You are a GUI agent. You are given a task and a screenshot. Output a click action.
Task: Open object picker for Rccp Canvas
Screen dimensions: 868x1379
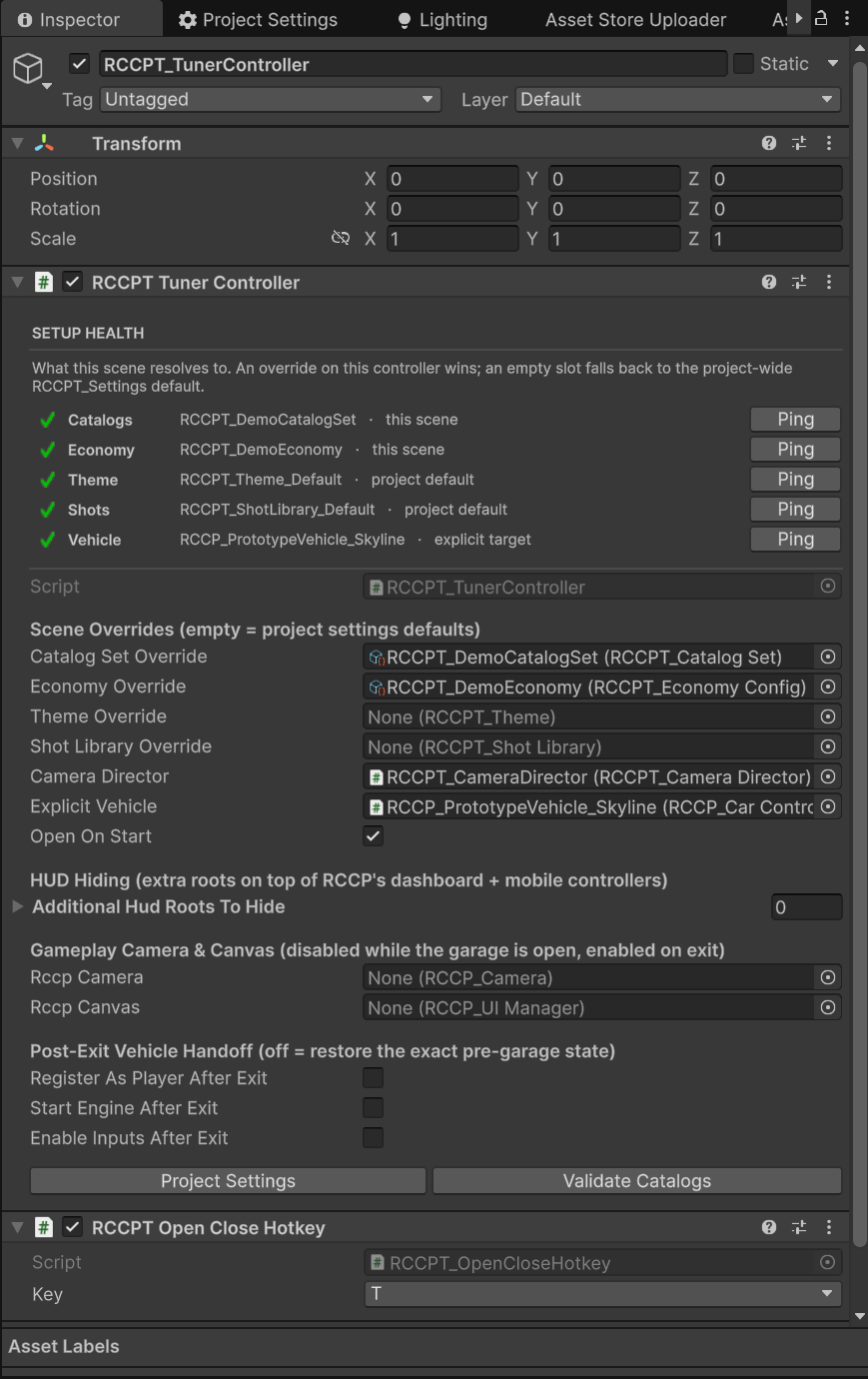828,1007
